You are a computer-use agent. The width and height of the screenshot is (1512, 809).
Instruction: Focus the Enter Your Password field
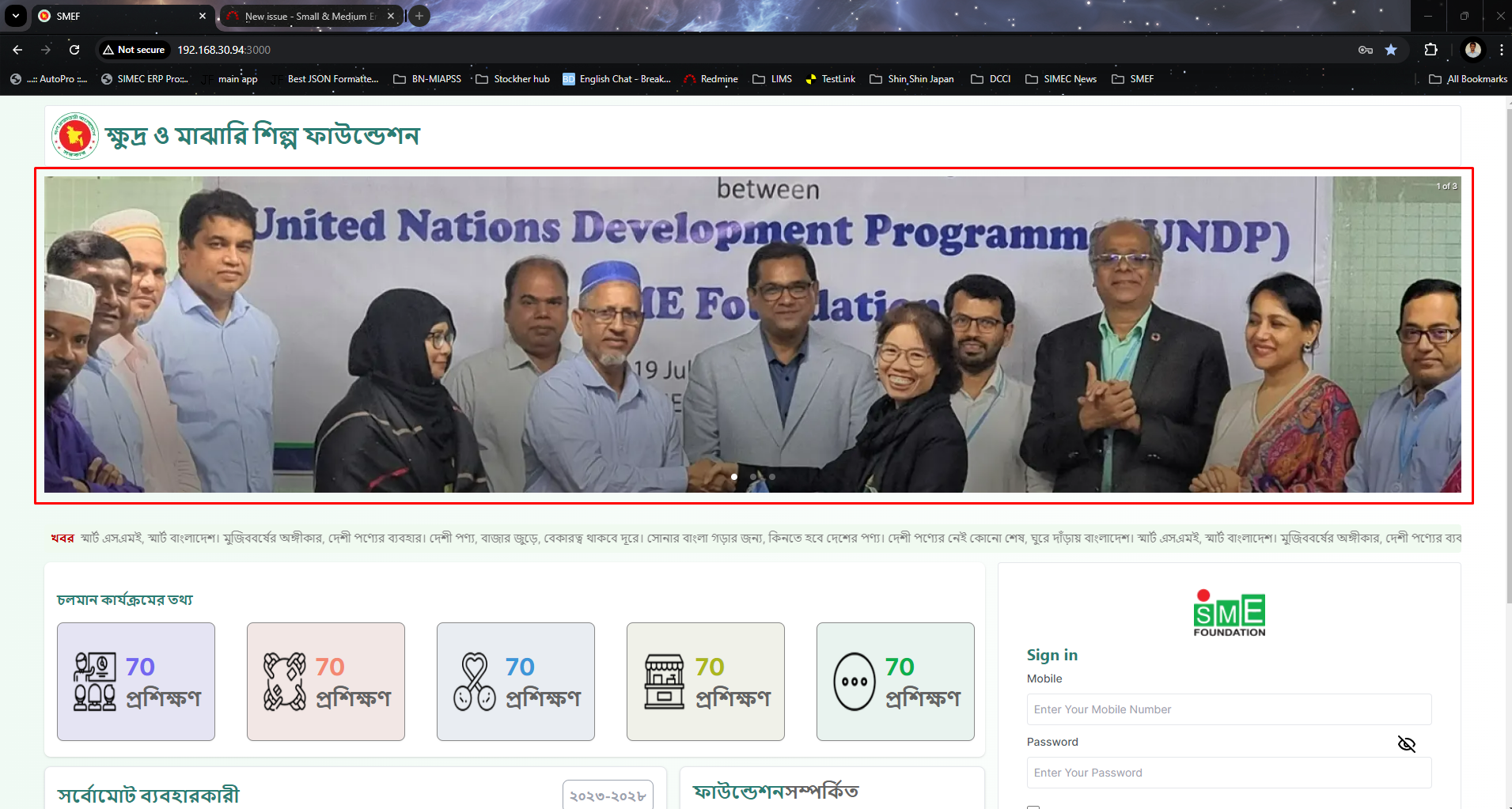coord(1229,773)
